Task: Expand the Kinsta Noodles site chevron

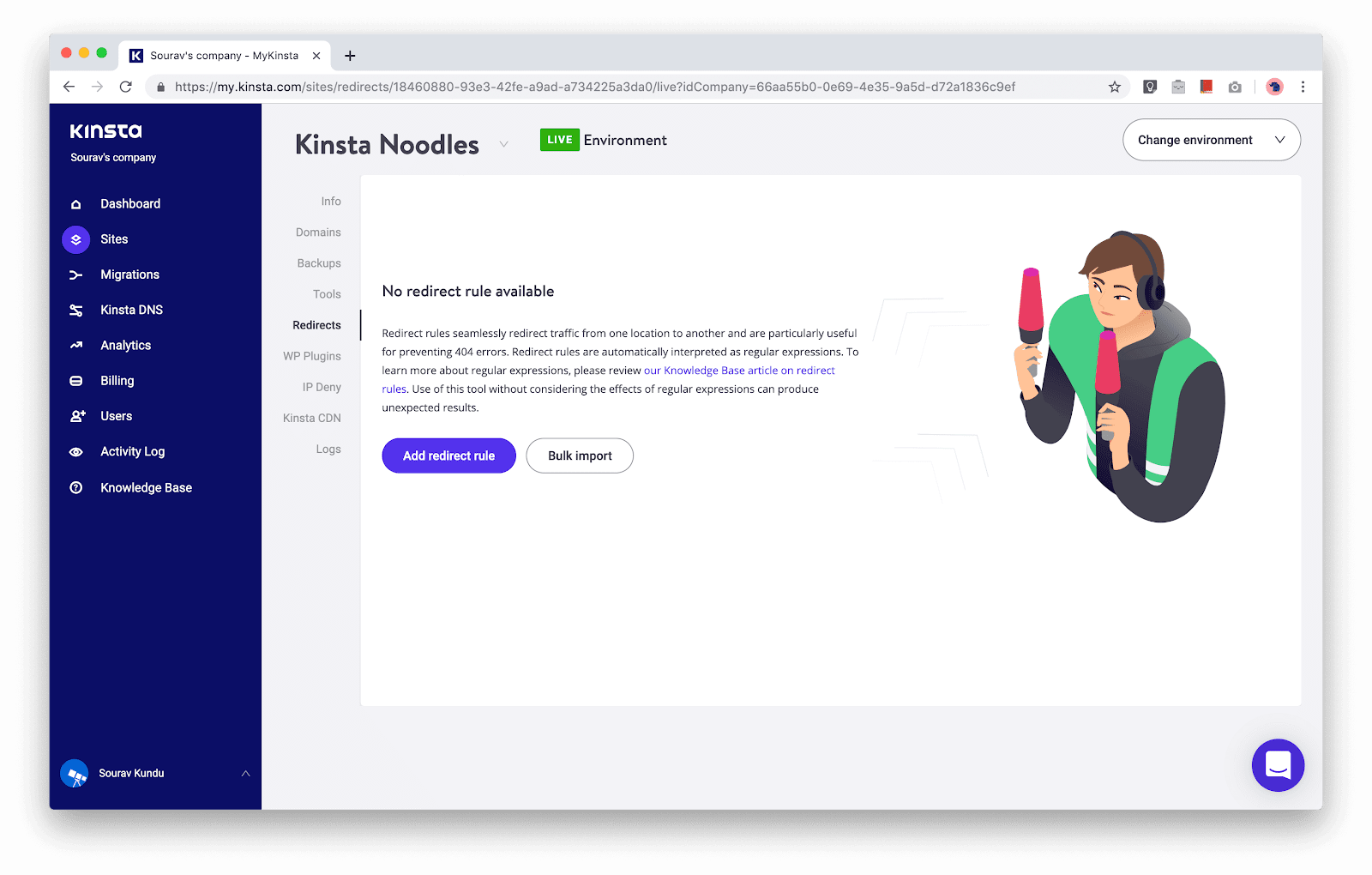Action: [504, 144]
